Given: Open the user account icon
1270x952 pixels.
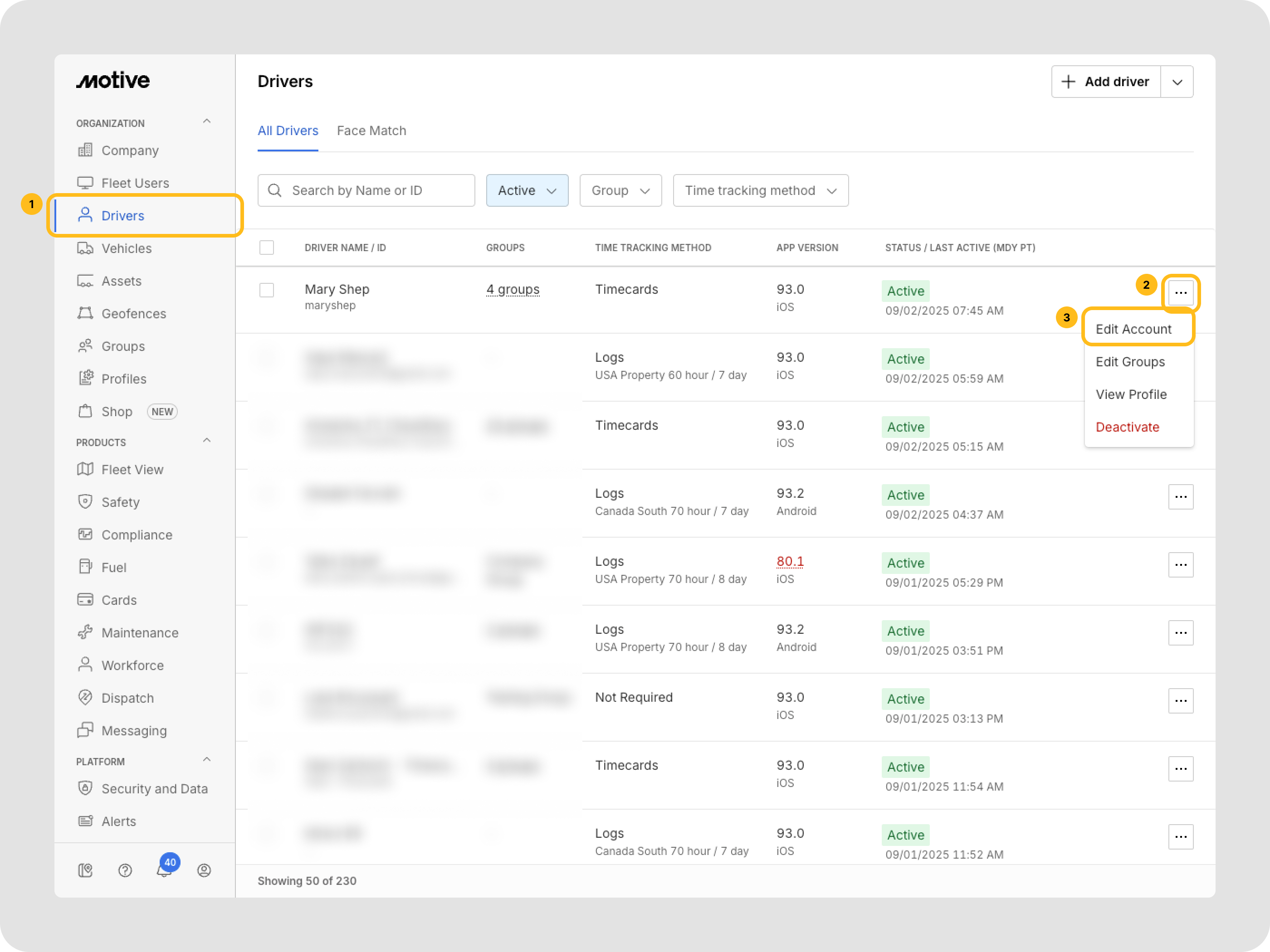Looking at the screenshot, I should 204,870.
